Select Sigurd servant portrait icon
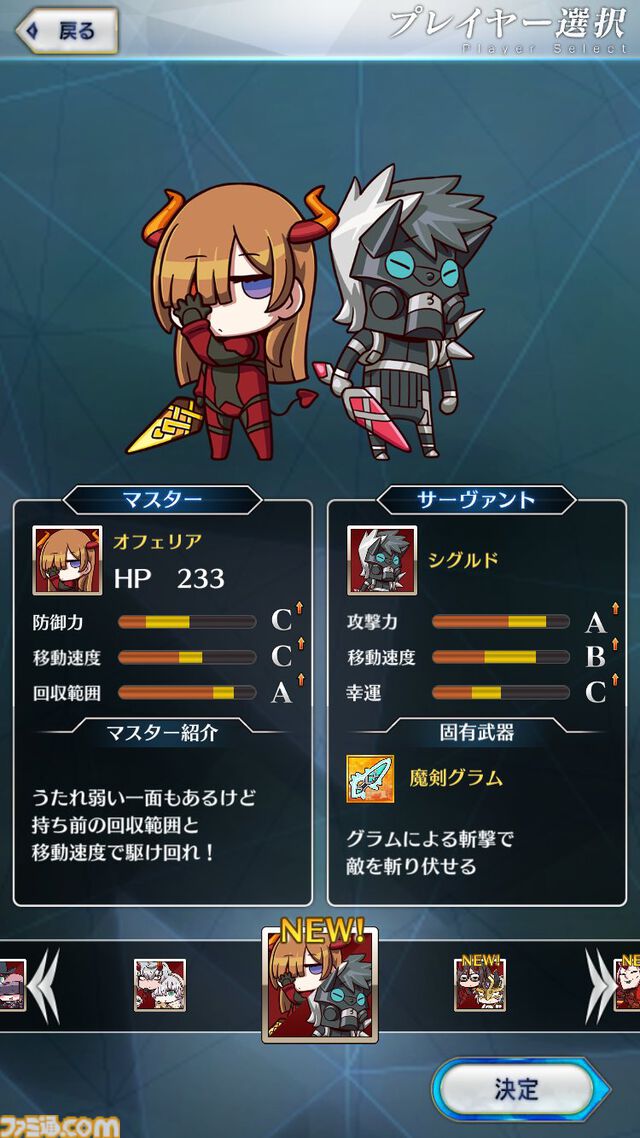 [382, 560]
